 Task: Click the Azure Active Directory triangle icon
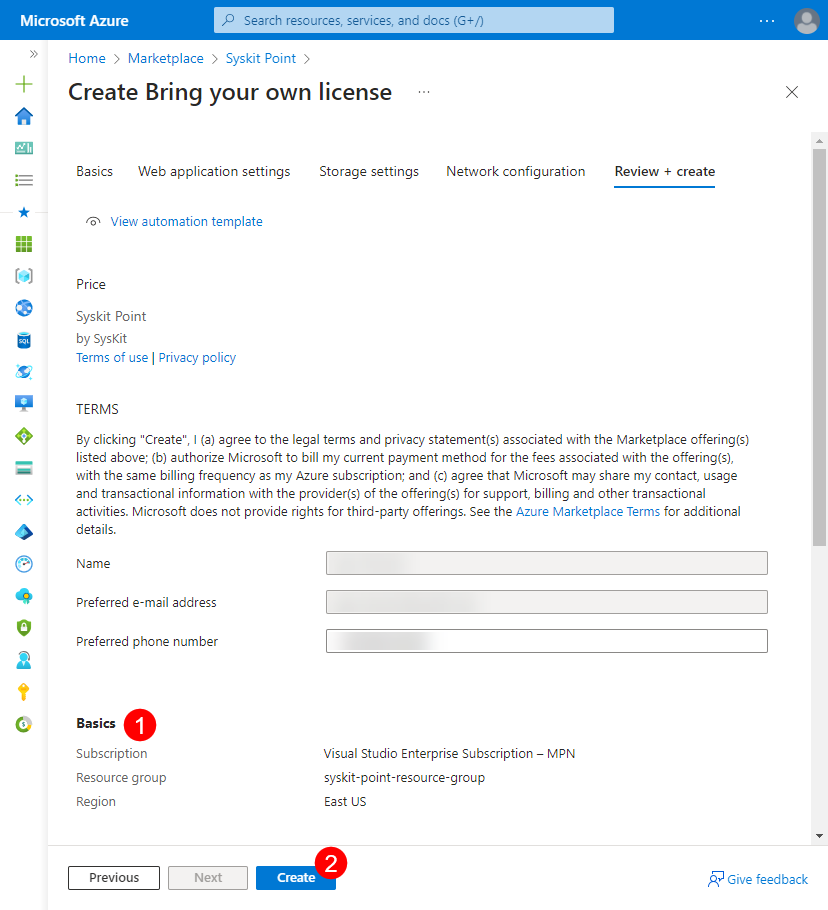tap(23, 531)
